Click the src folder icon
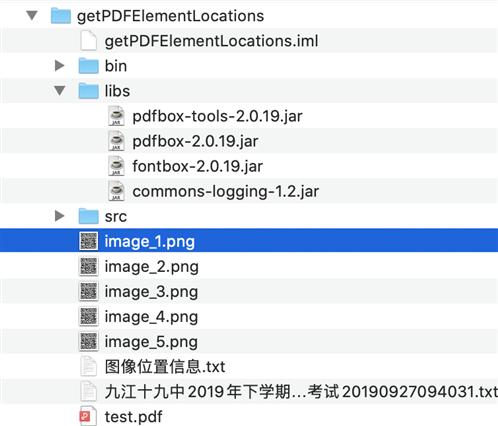The height and width of the screenshot is (426, 498). (x=89, y=216)
